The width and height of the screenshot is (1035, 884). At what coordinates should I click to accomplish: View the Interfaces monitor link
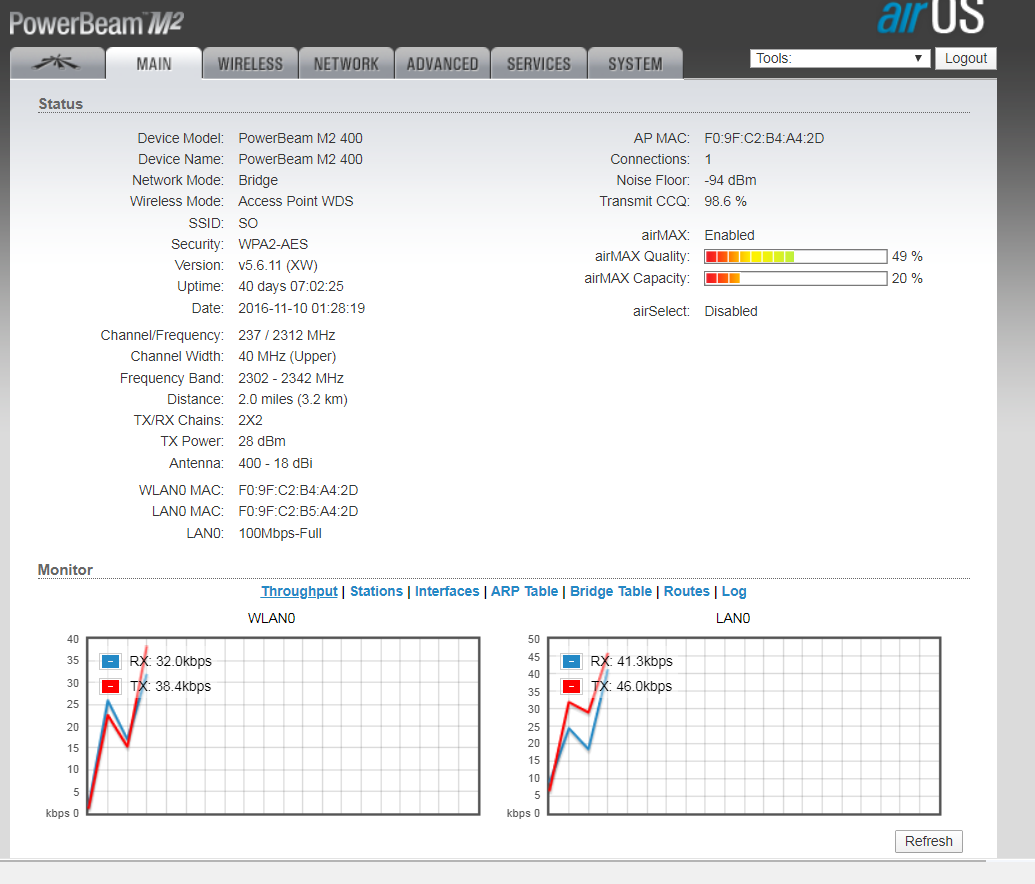click(x=447, y=592)
